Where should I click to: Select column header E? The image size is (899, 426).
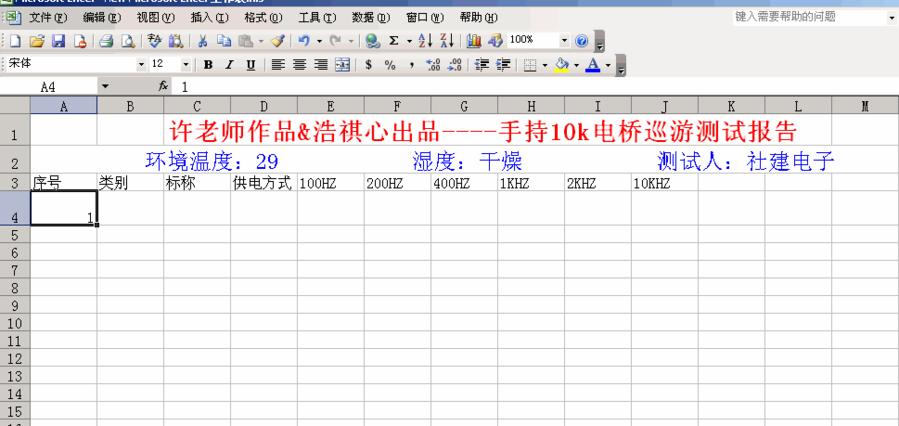[331, 105]
